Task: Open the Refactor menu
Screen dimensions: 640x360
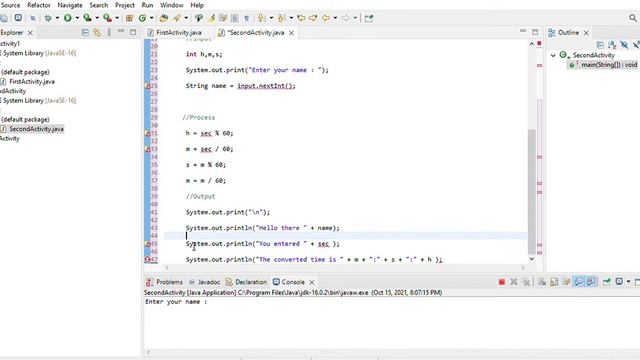Action: (x=39, y=5)
